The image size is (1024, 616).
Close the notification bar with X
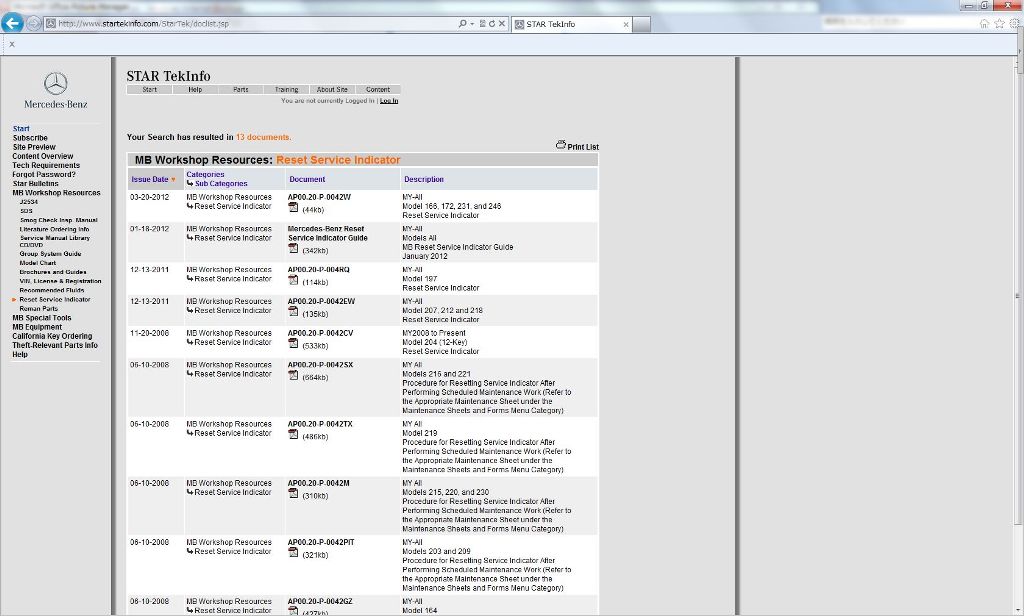click(x=12, y=44)
